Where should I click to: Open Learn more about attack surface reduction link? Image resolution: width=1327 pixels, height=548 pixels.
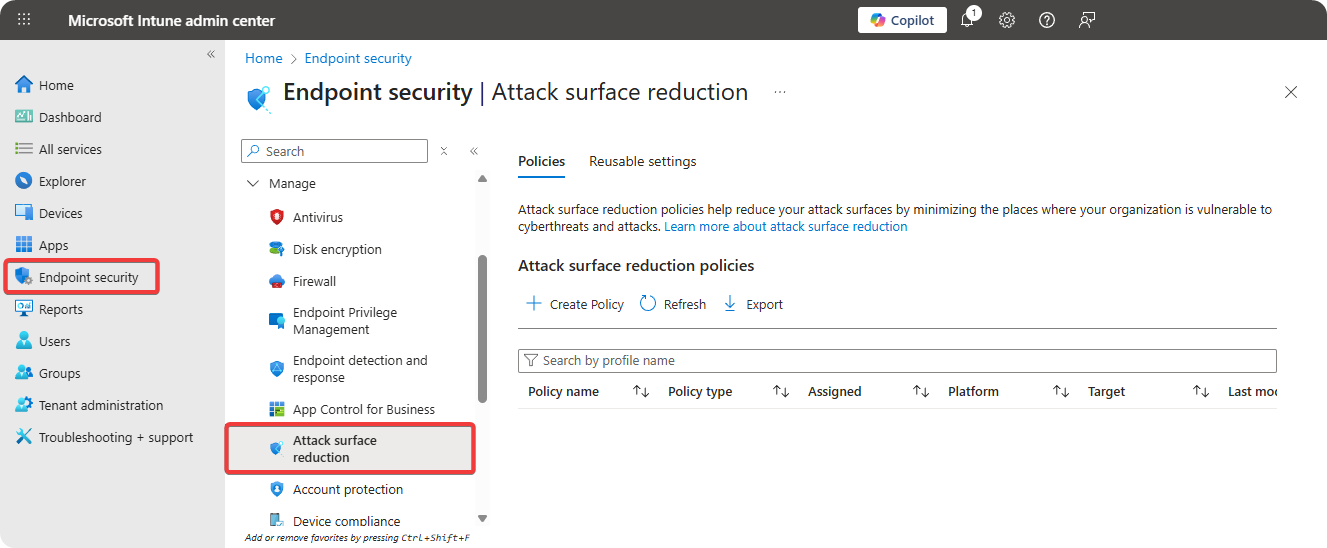click(785, 227)
